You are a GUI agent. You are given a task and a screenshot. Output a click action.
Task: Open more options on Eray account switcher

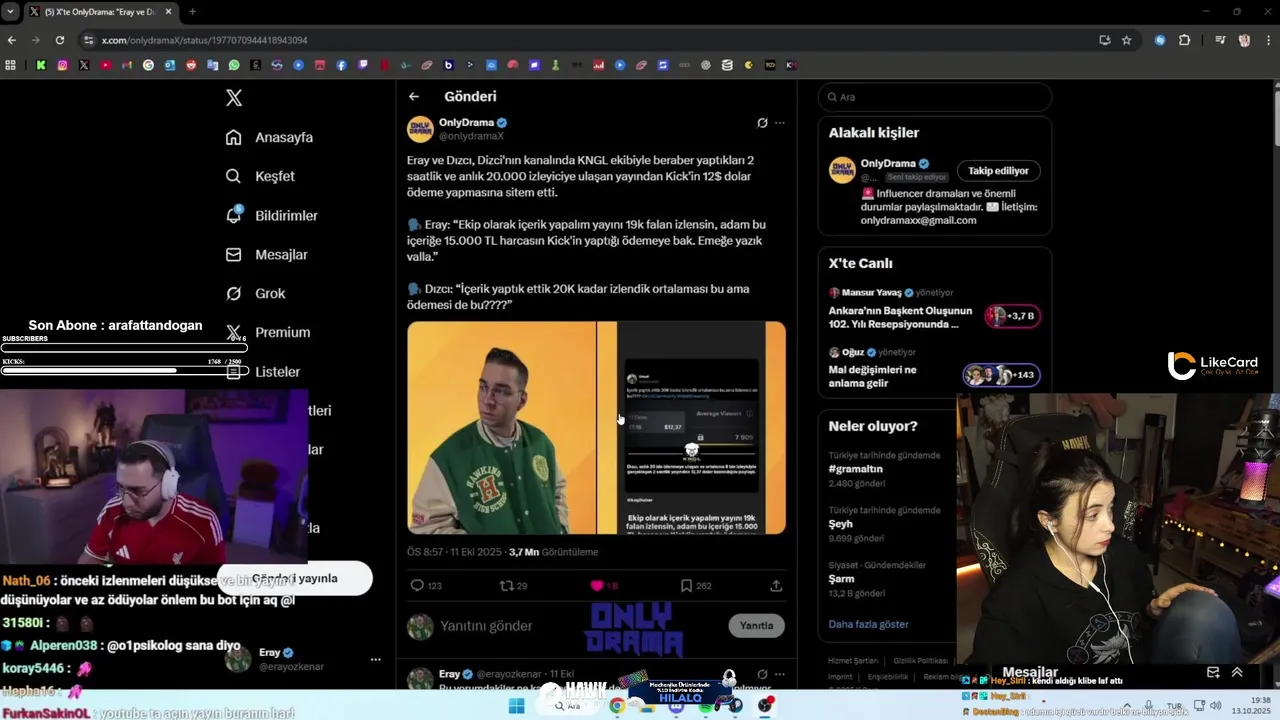(x=376, y=660)
